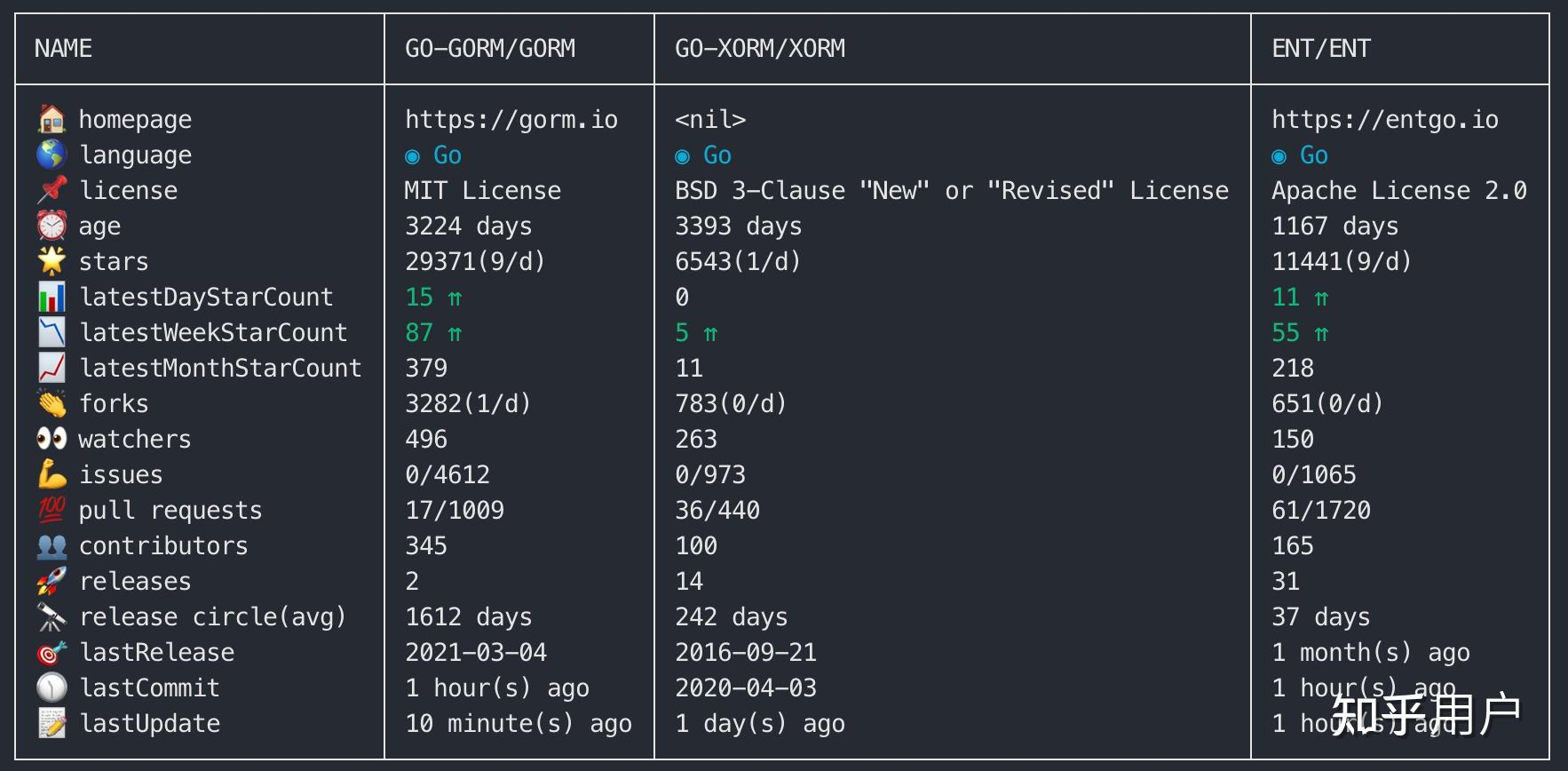Click the bar chart icon beside latestDayStarCount

51,297
